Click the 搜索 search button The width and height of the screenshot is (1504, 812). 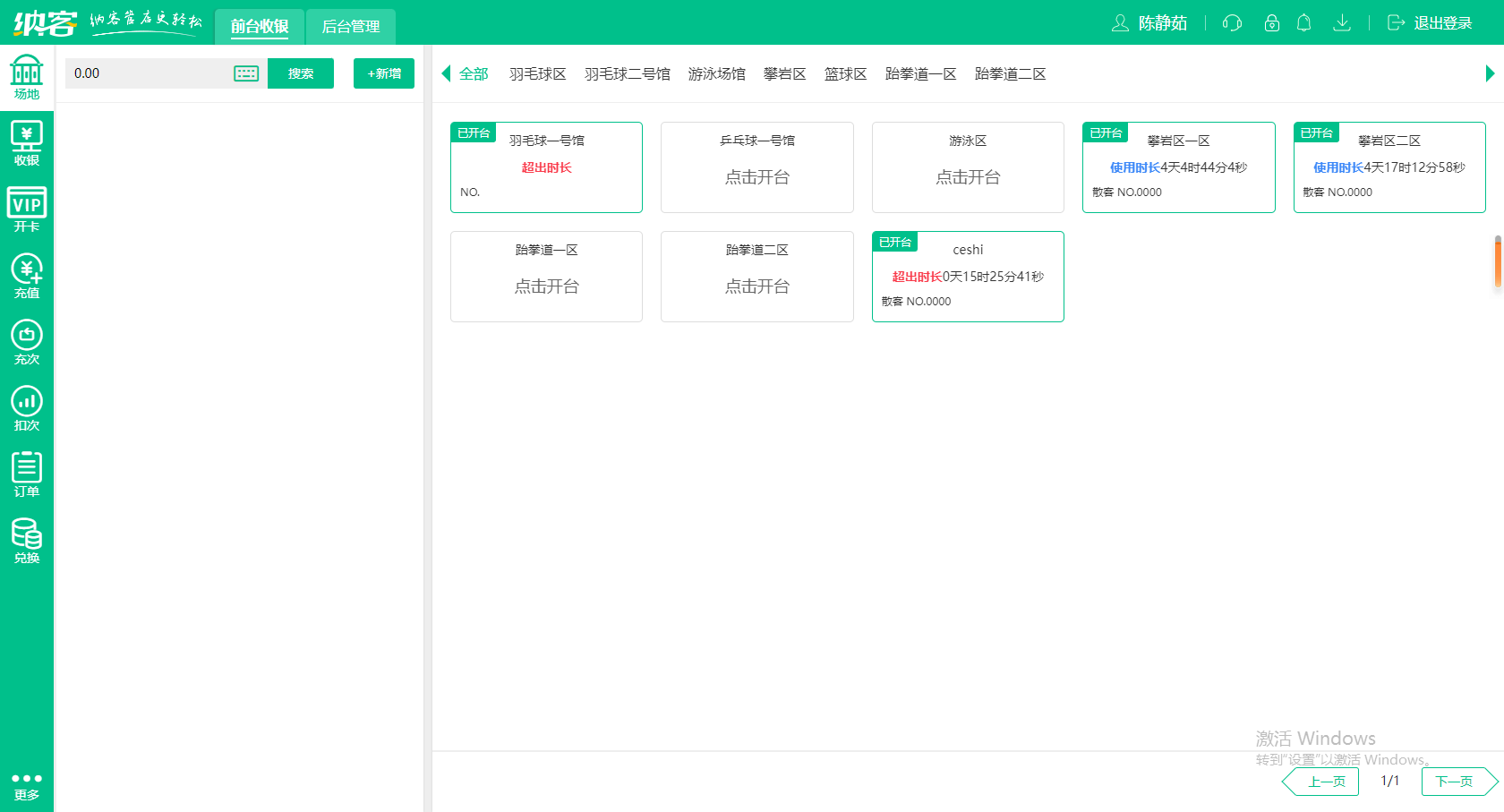tap(300, 73)
